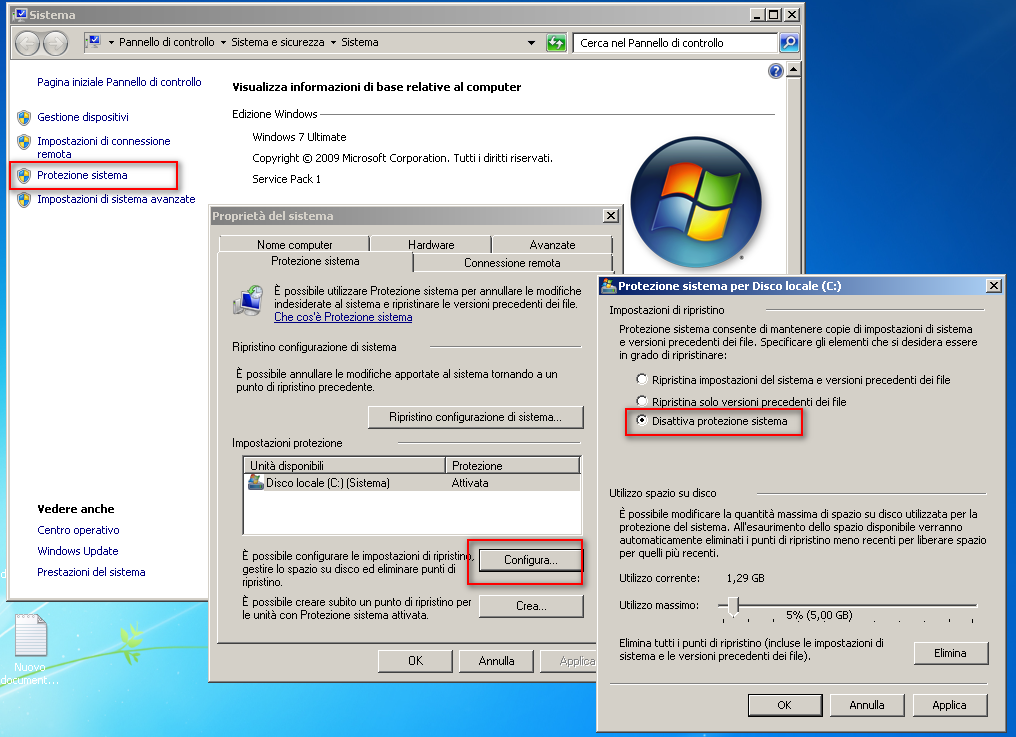Open Centro operativo link

coord(78,530)
